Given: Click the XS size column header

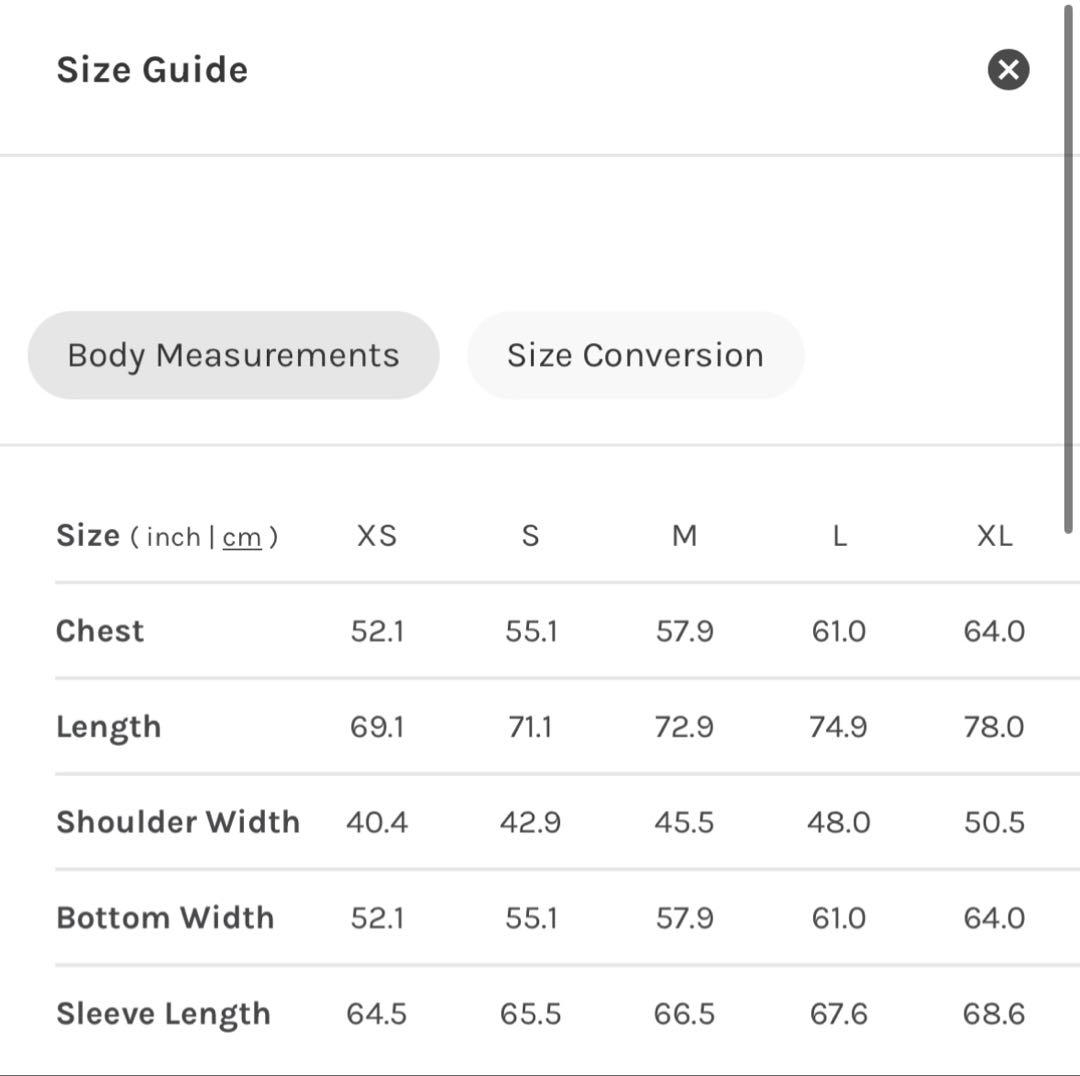Looking at the screenshot, I should click(x=377, y=536).
